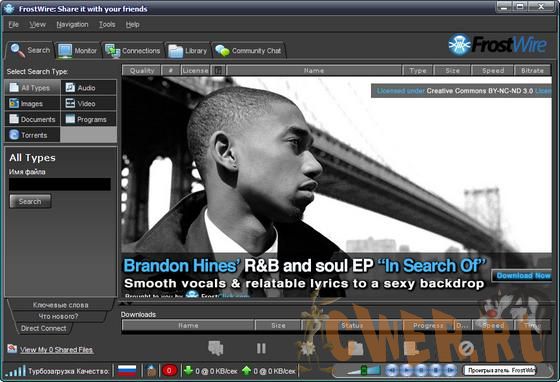Select the Audio search type
Image resolution: width=560 pixels, height=382 pixels.
pyautogui.click(x=89, y=87)
